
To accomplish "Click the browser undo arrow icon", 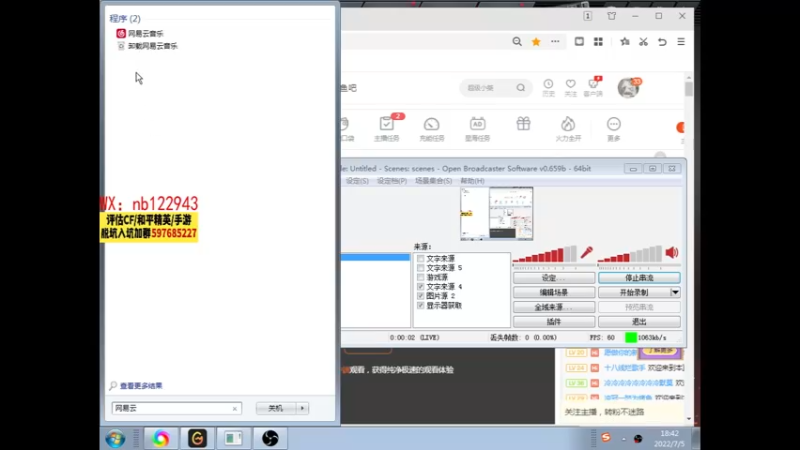I will 662,42.
